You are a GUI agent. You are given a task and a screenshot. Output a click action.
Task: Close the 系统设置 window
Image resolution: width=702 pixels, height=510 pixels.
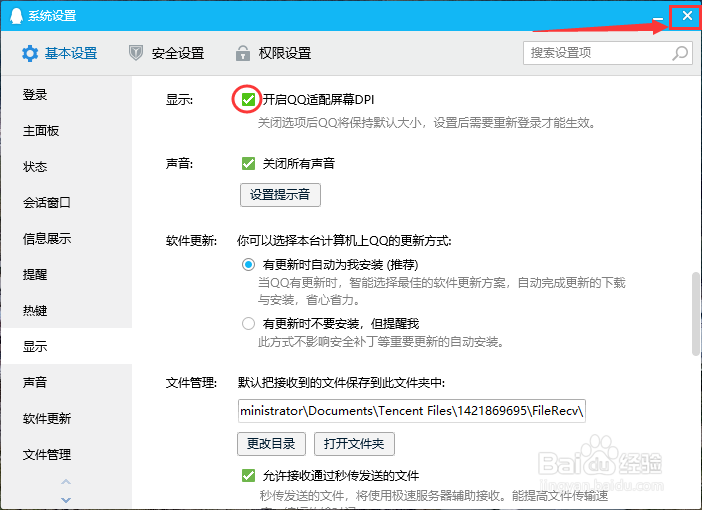[687, 17]
